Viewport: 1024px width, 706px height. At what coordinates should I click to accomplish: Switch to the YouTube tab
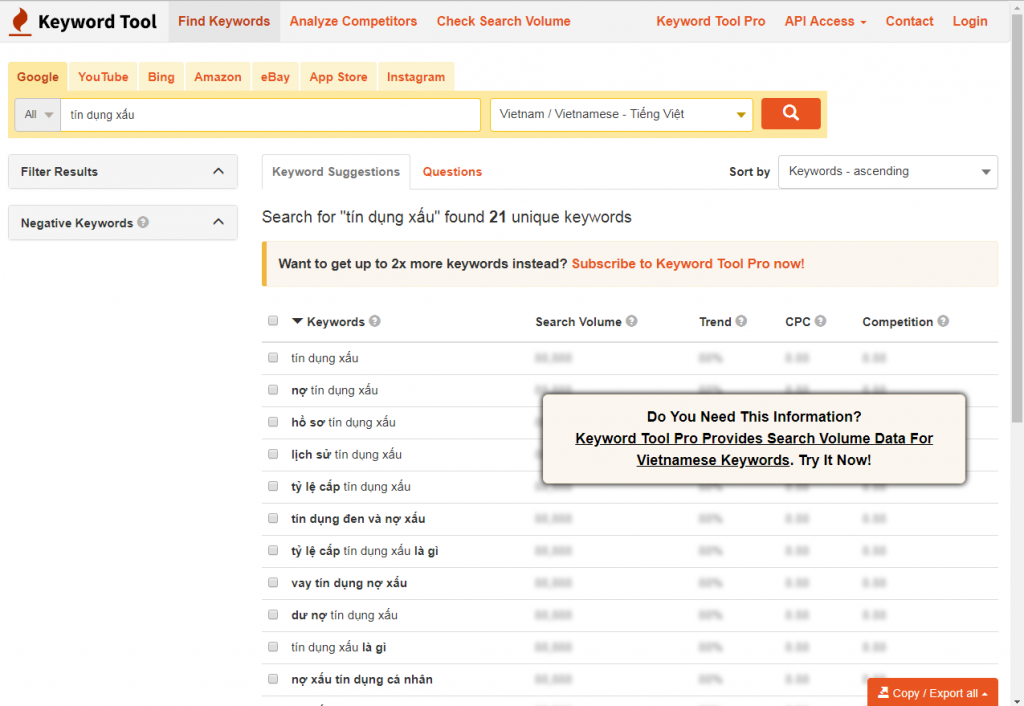pos(103,76)
